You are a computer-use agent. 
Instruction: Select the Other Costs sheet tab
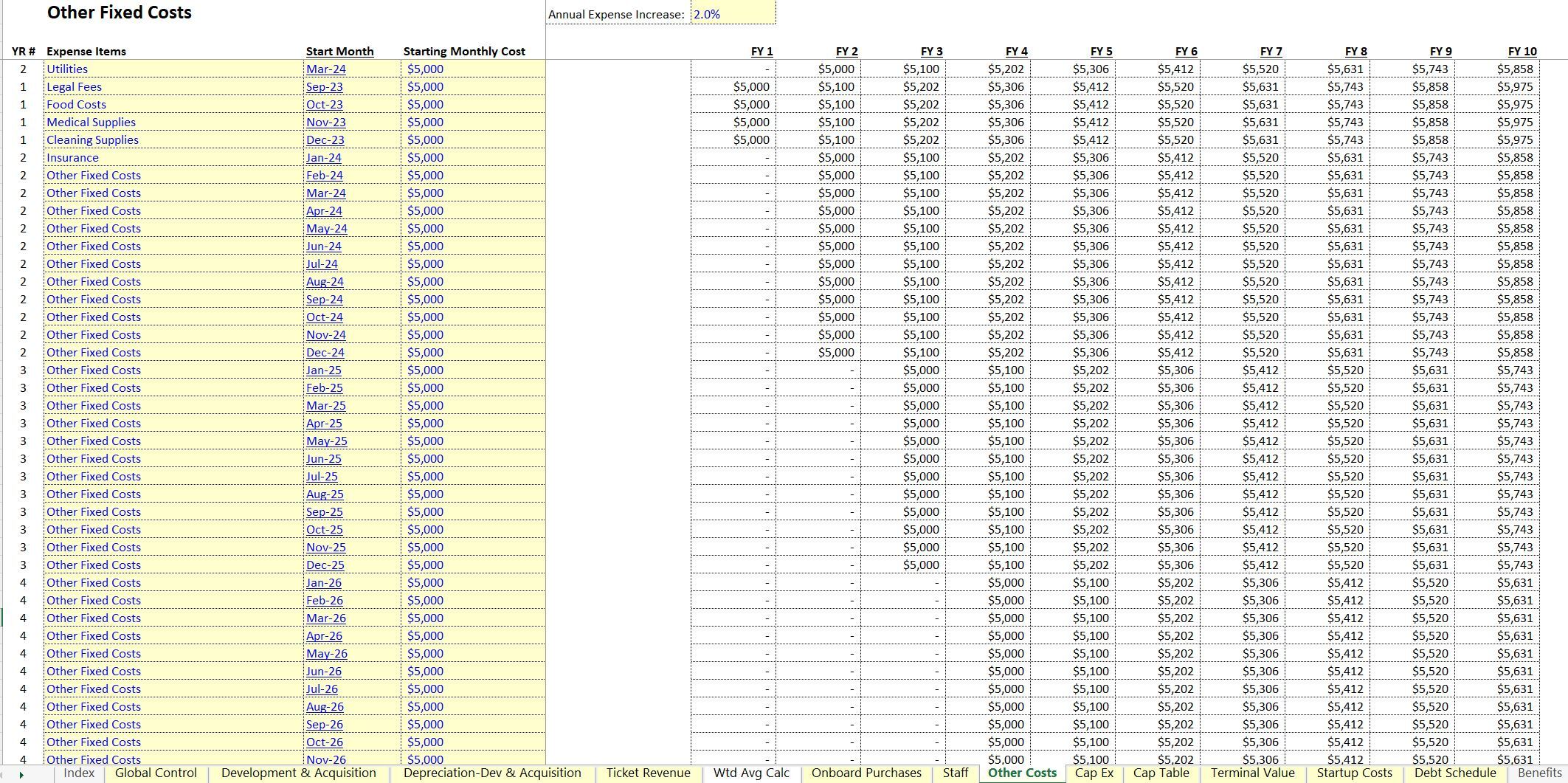click(1023, 773)
